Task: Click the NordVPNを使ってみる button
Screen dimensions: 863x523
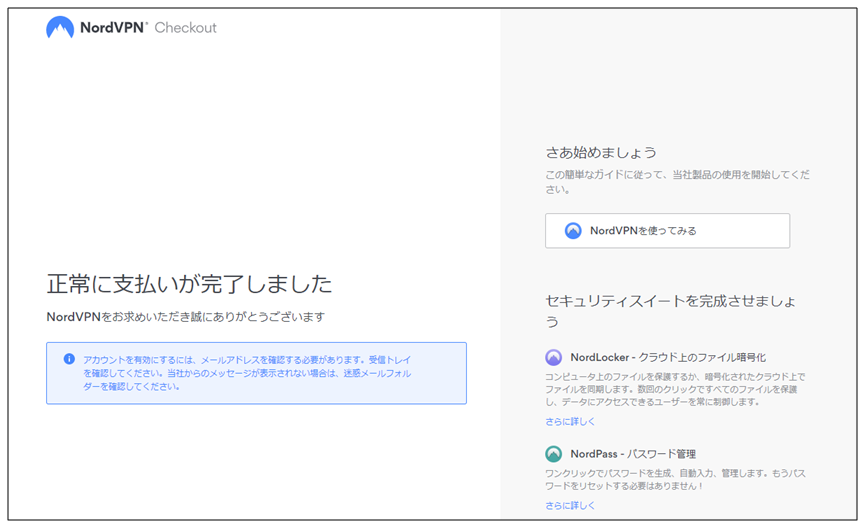Action: pyautogui.click(x=667, y=231)
